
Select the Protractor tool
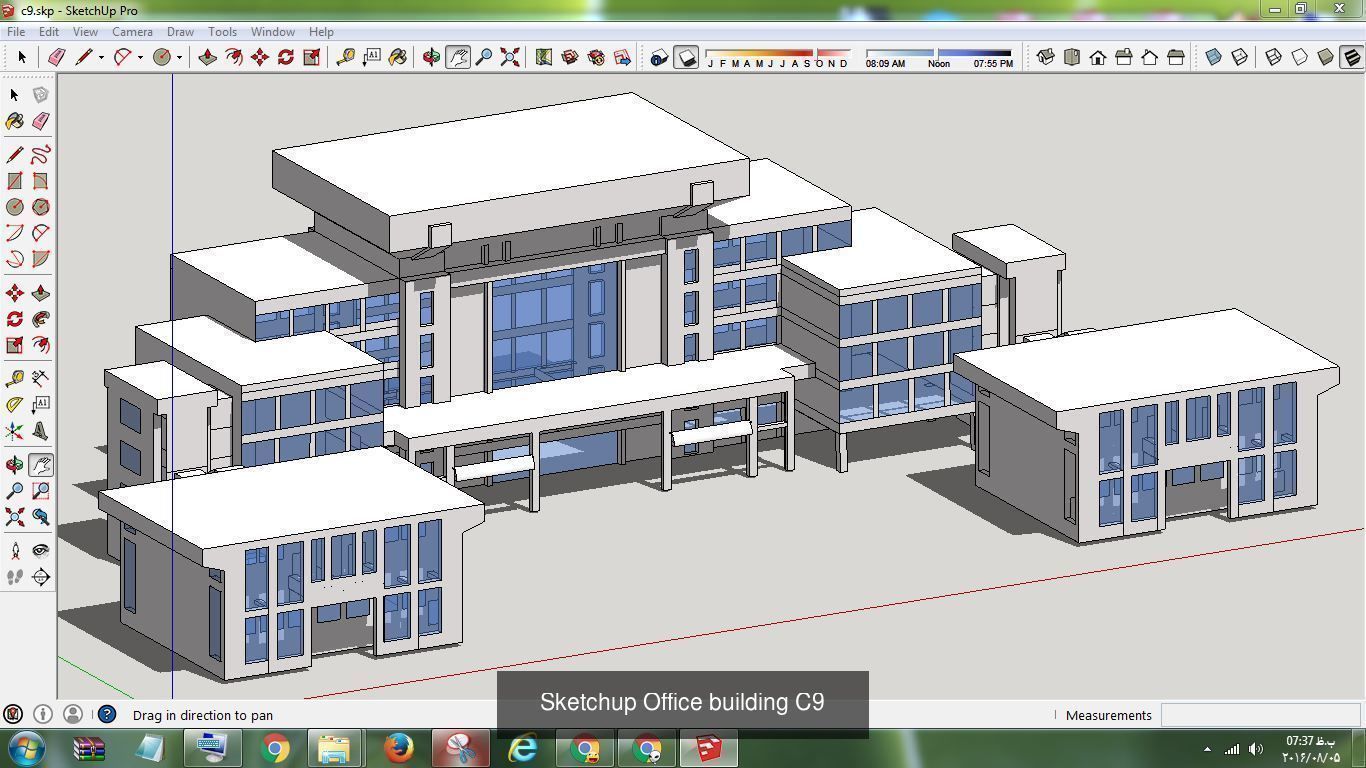pos(14,404)
